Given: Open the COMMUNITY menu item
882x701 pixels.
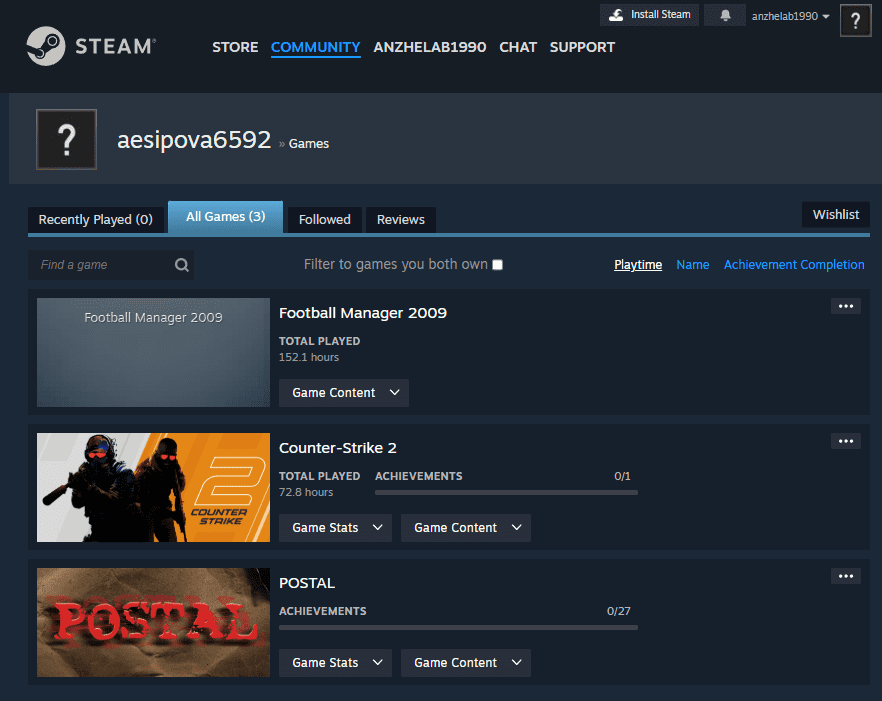Looking at the screenshot, I should click(315, 47).
